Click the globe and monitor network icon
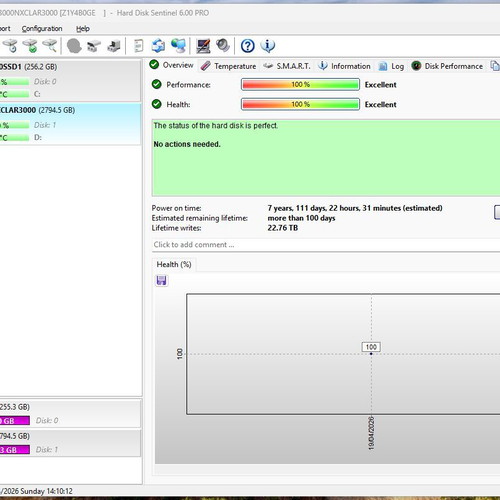 pyautogui.click(x=178, y=46)
